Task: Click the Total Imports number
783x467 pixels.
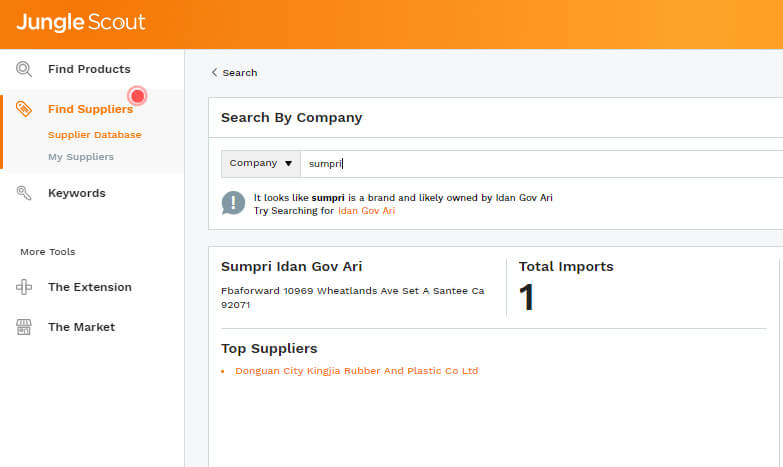Action: 527,298
